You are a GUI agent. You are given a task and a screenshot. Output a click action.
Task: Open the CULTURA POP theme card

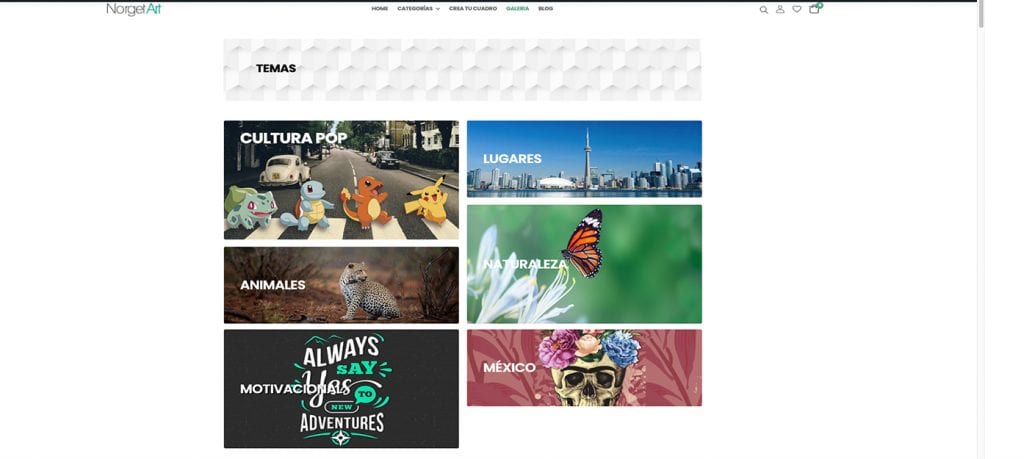341,180
